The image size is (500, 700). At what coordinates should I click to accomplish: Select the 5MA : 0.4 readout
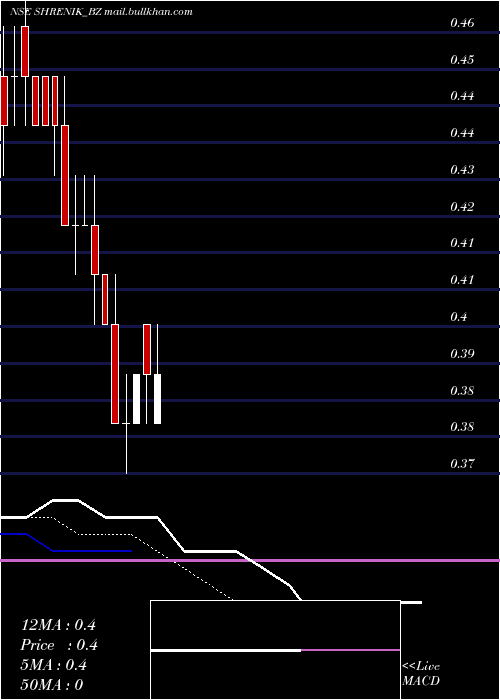54,665
